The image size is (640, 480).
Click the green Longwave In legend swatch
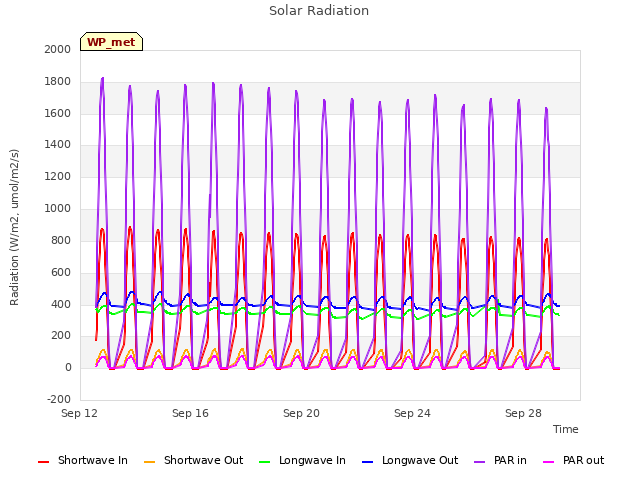pyautogui.click(x=264, y=462)
